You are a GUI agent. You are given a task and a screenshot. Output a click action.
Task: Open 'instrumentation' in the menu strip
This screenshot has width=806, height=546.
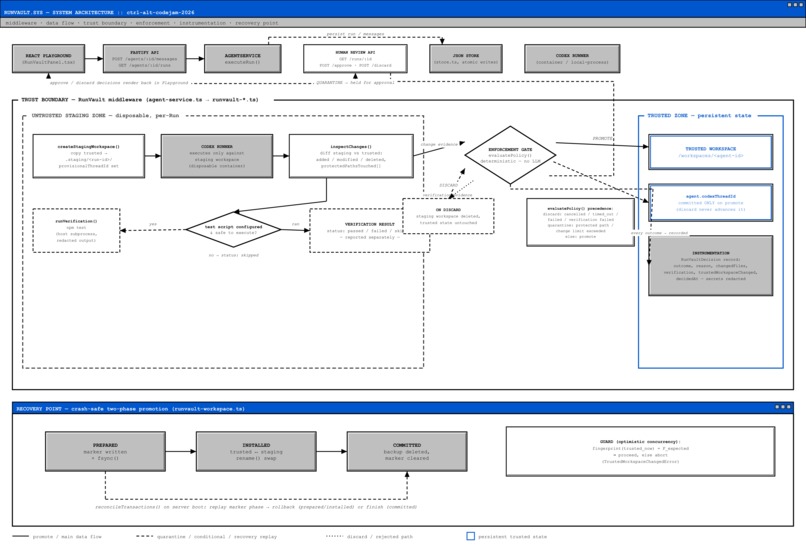(x=203, y=23)
